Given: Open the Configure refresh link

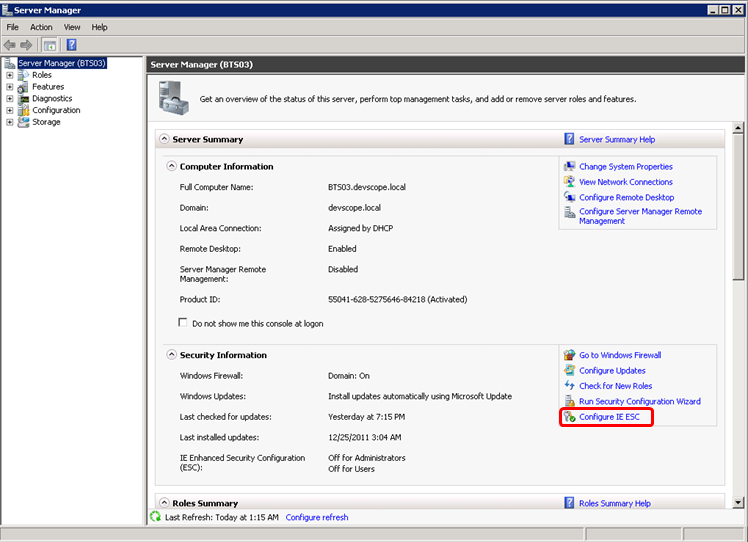Looking at the screenshot, I should (x=317, y=517).
